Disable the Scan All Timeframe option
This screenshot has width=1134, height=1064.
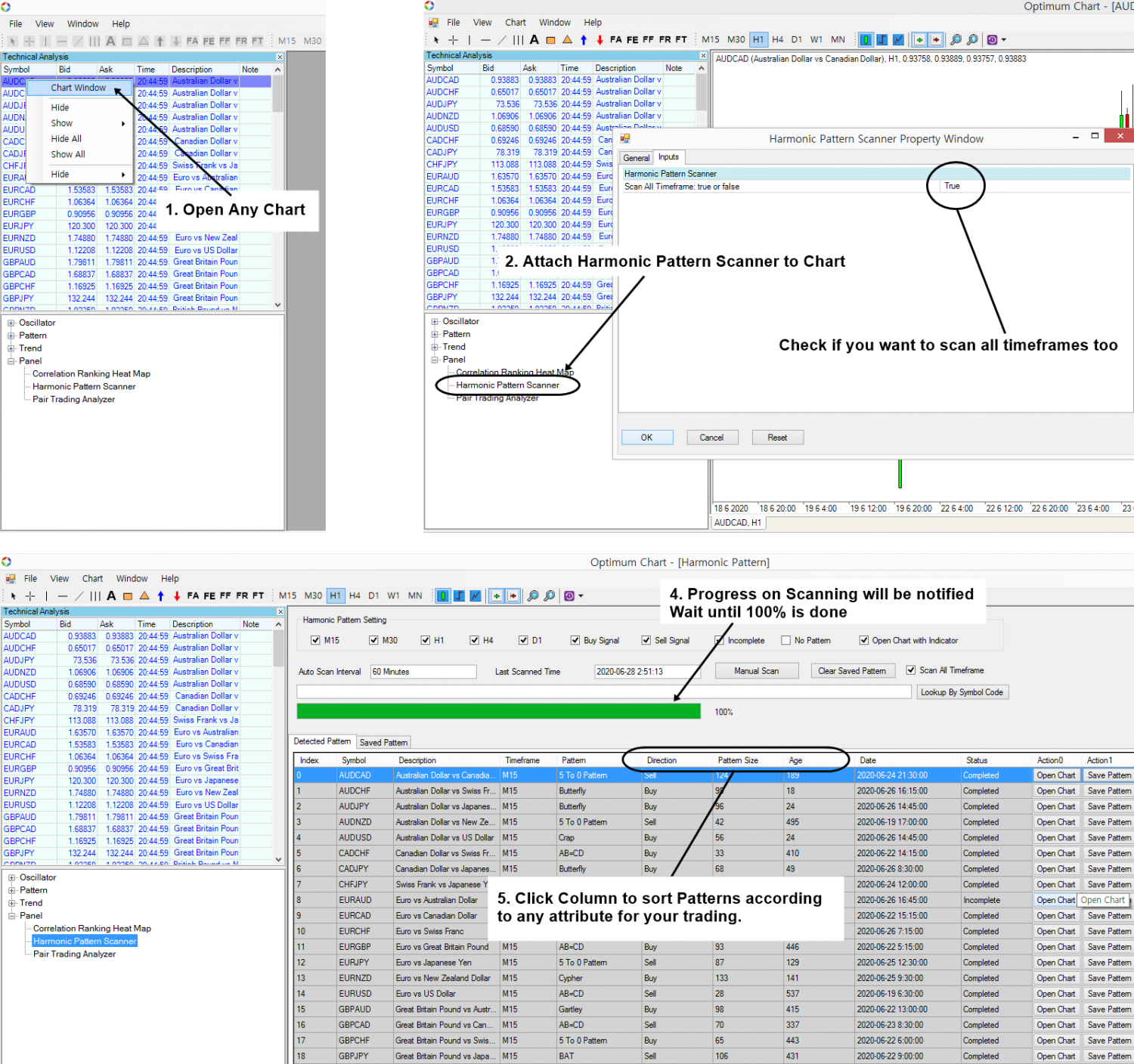pos(911,670)
